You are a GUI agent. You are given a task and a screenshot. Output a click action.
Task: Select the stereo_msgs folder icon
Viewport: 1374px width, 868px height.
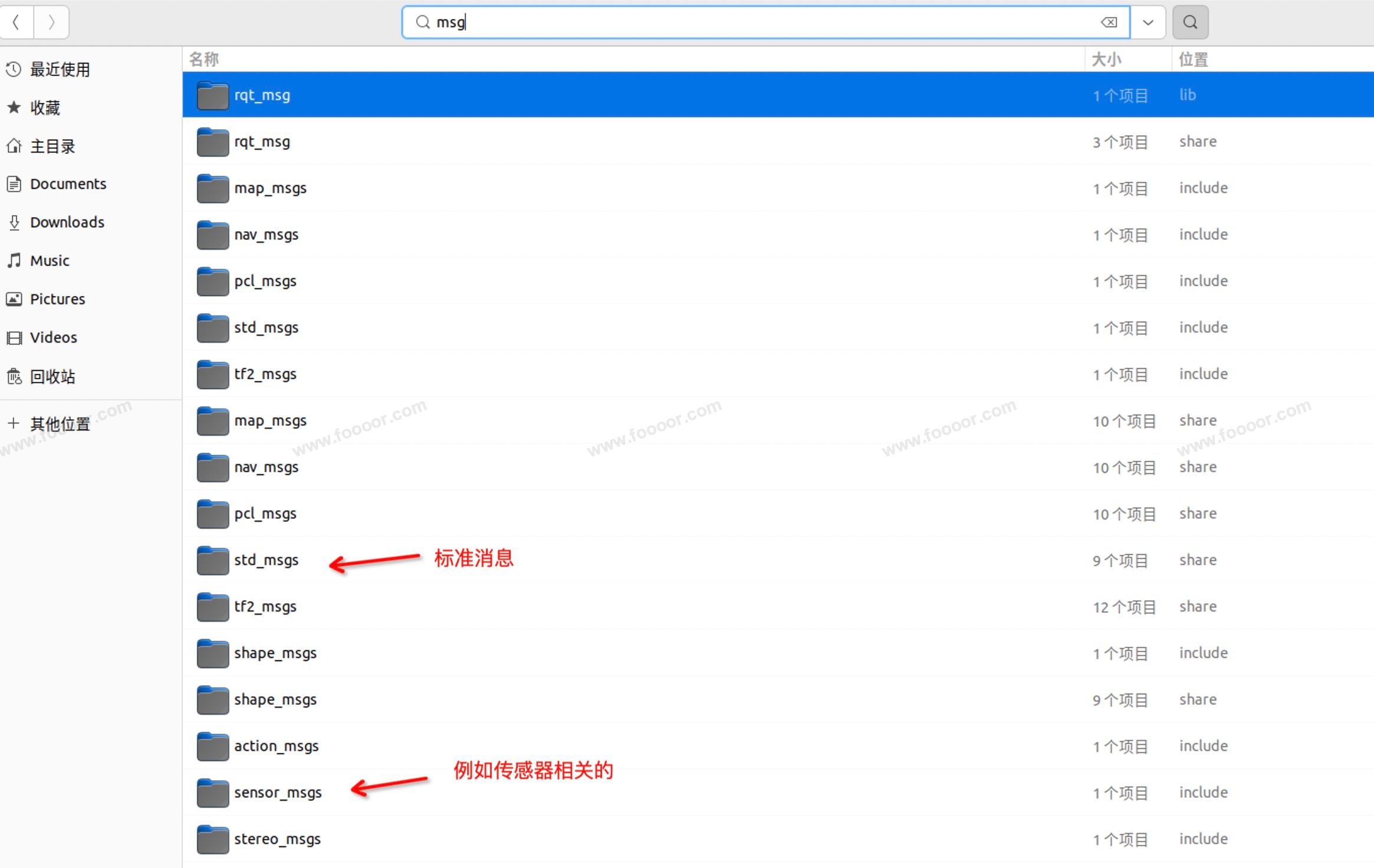tap(213, 840)
